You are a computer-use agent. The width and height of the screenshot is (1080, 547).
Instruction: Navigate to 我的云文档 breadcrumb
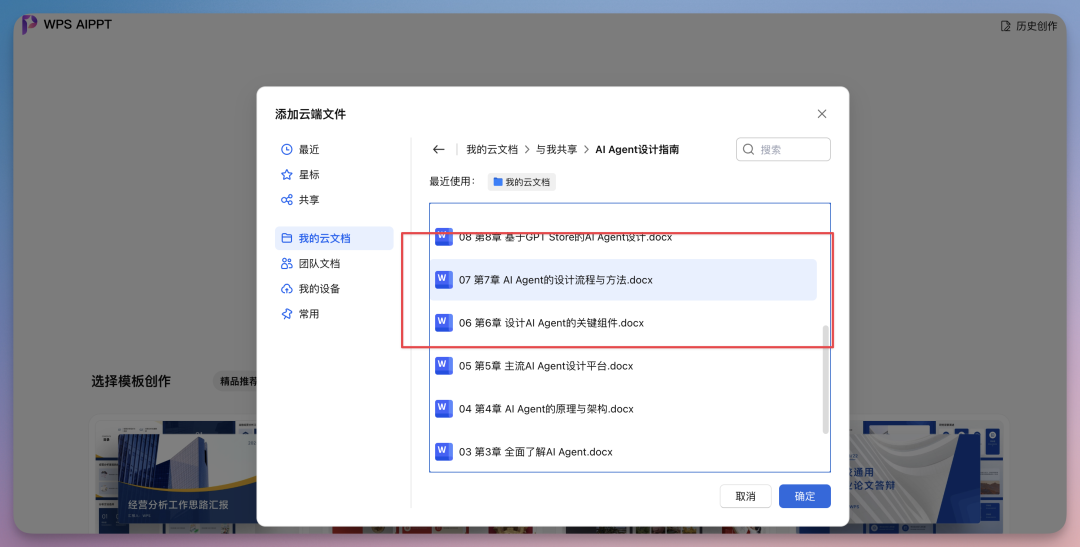[492, 149]
